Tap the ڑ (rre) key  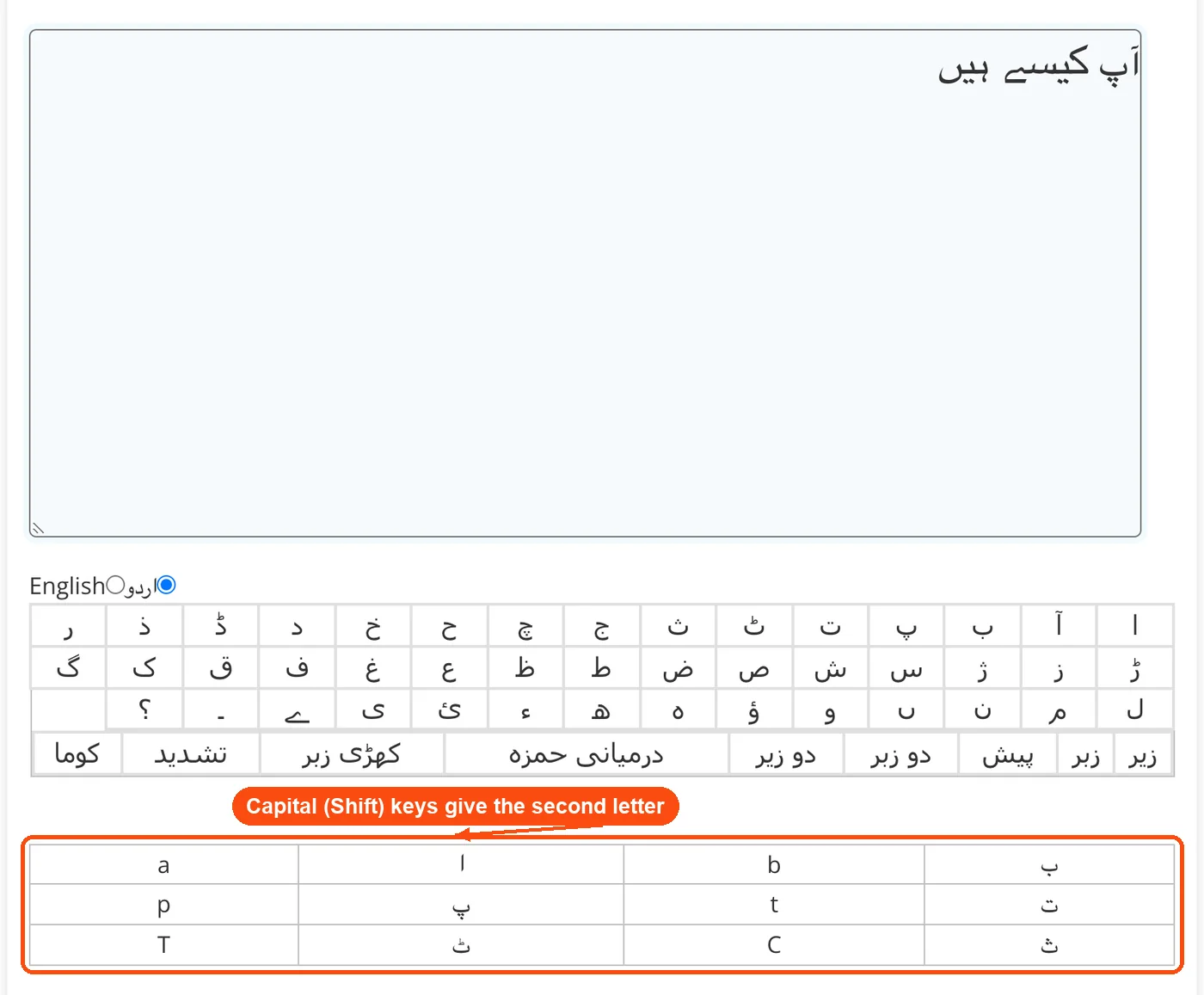1135,668
